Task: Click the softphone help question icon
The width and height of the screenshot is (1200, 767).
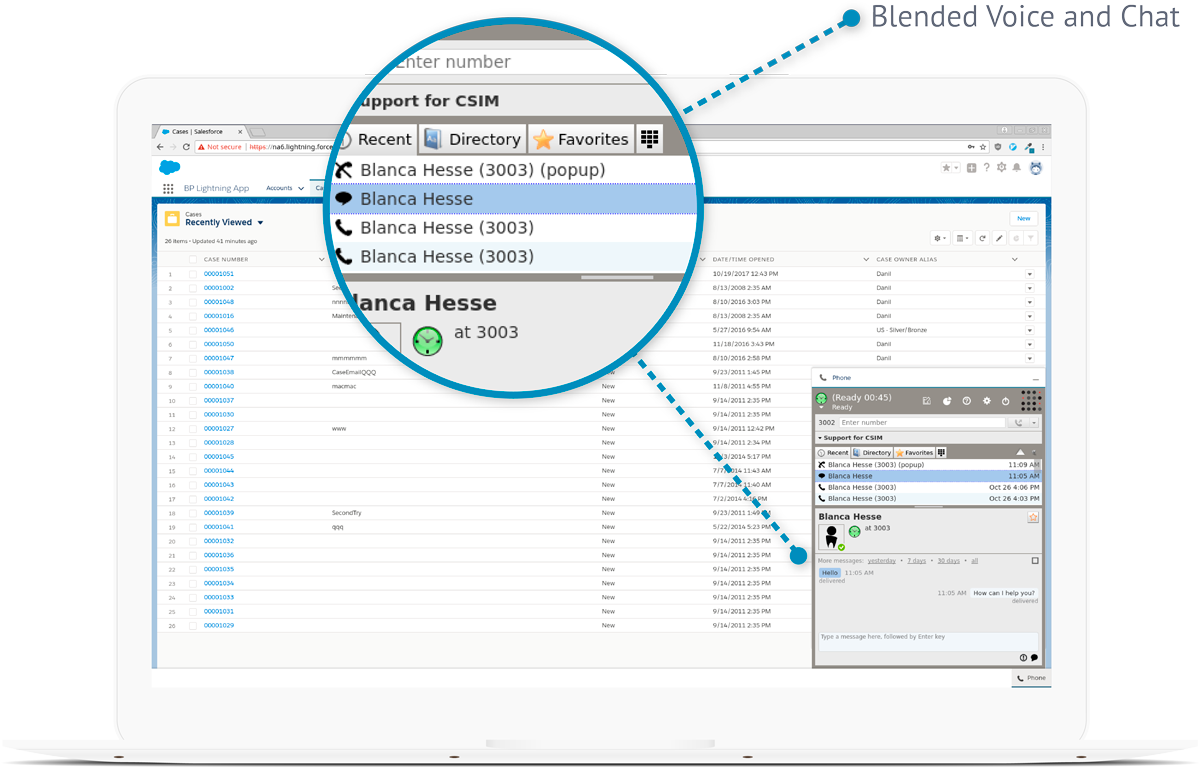Action: pos(967,401)
